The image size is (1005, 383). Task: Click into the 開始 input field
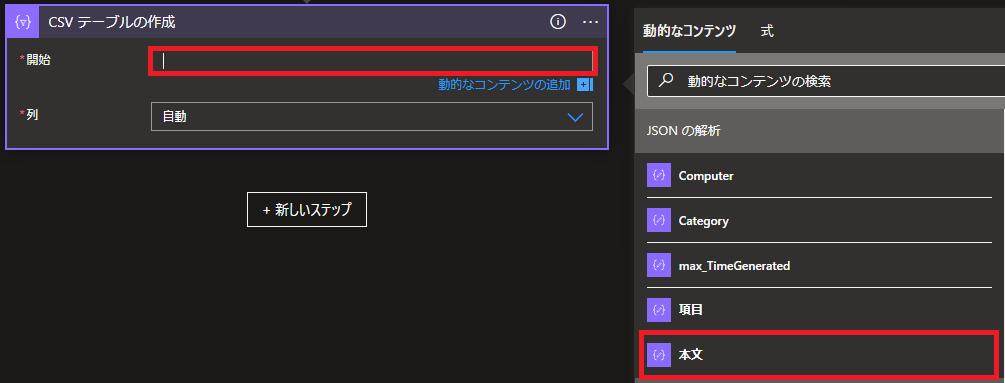372,61
